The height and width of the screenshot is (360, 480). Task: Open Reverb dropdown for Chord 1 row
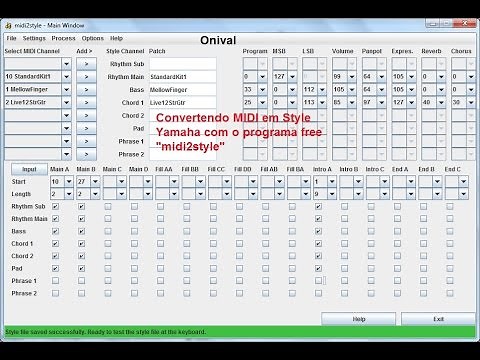coord(441,102)
